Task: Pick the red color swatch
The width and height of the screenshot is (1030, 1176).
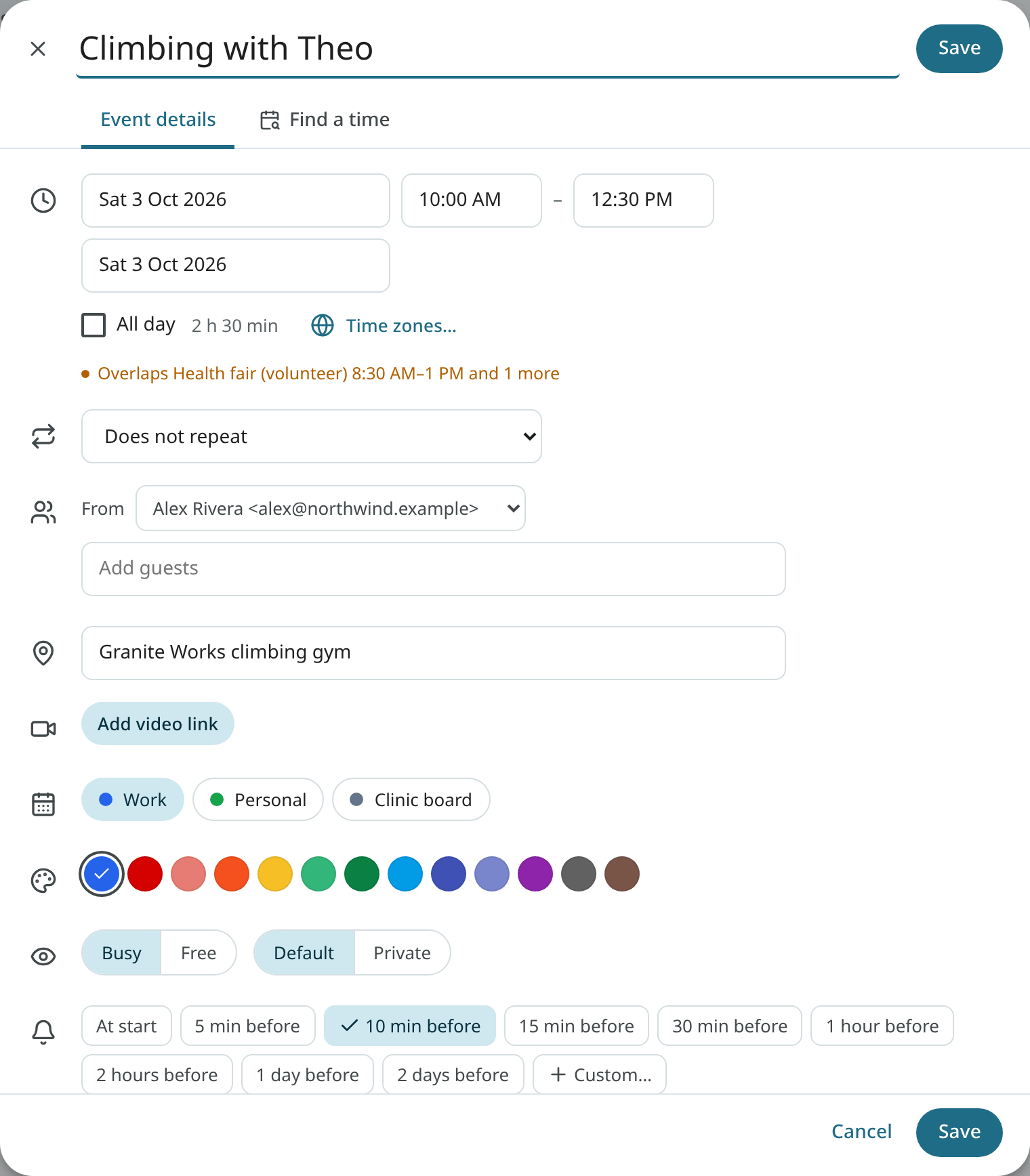Action: point(145,874)
